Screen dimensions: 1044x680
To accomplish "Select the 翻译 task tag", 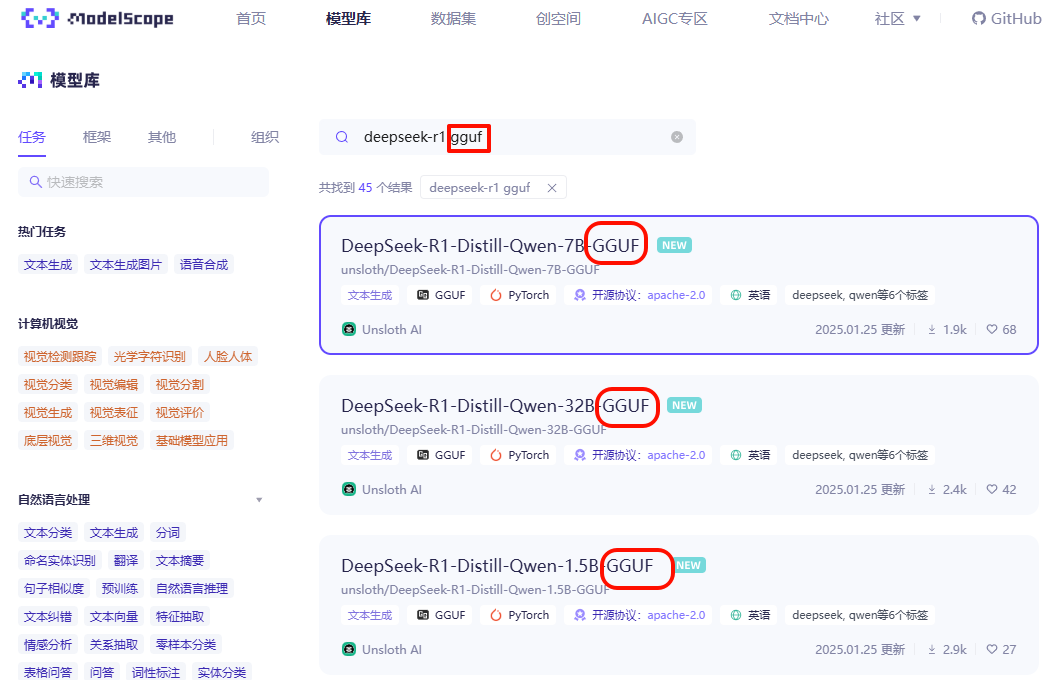I will point(126,560).
